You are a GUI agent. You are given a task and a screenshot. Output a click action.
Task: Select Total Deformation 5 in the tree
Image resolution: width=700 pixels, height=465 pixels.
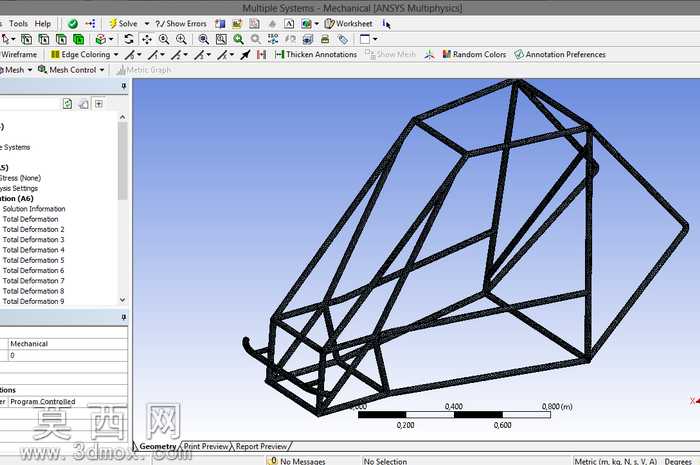coord(33,260)
